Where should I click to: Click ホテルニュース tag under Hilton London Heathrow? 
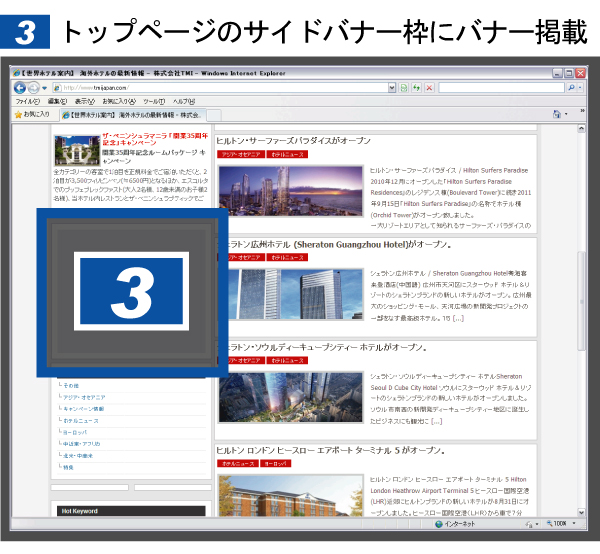click(238, 463)
